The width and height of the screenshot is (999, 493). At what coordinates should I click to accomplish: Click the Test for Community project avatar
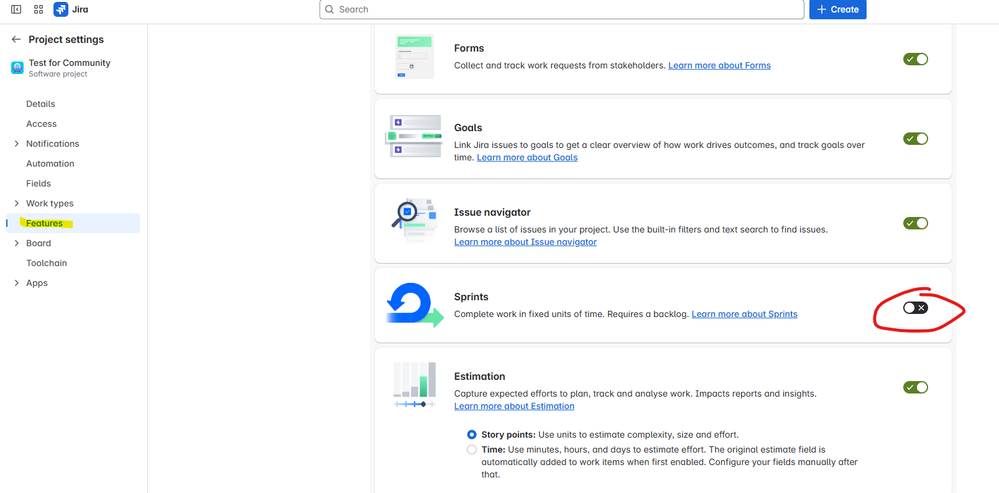click(x=17, y=68)
